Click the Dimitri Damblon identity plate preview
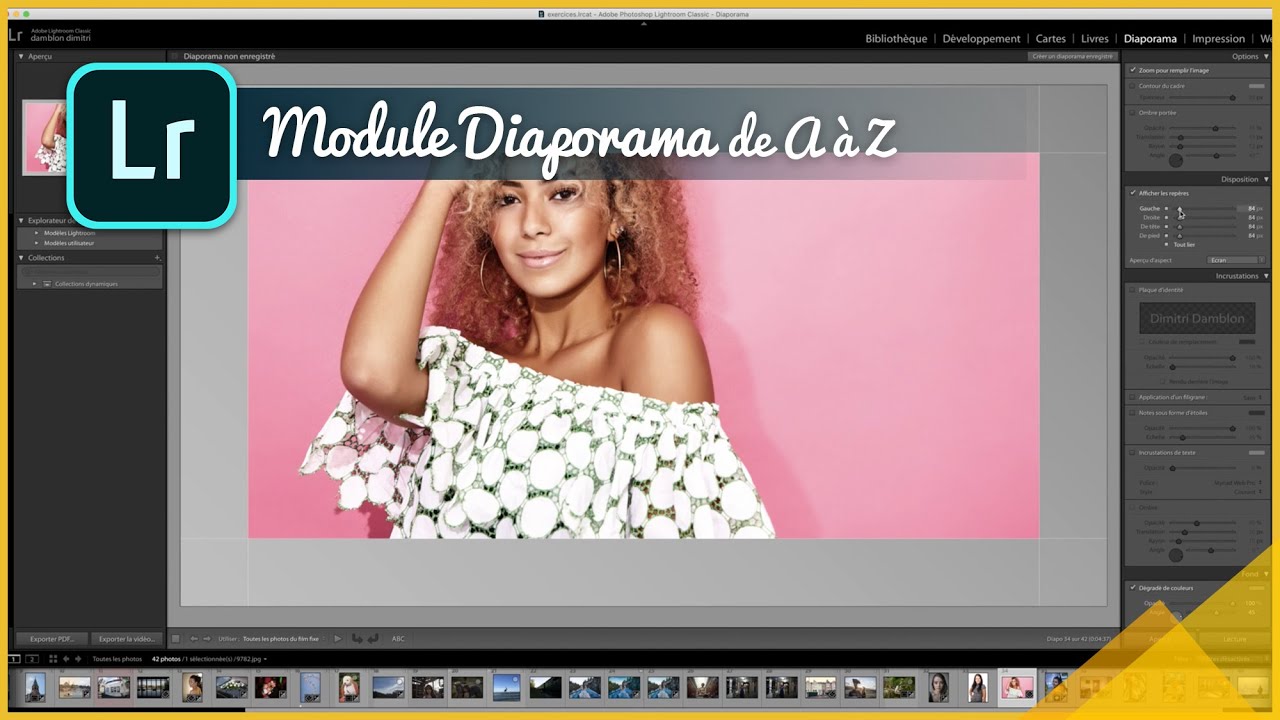 1197,318
